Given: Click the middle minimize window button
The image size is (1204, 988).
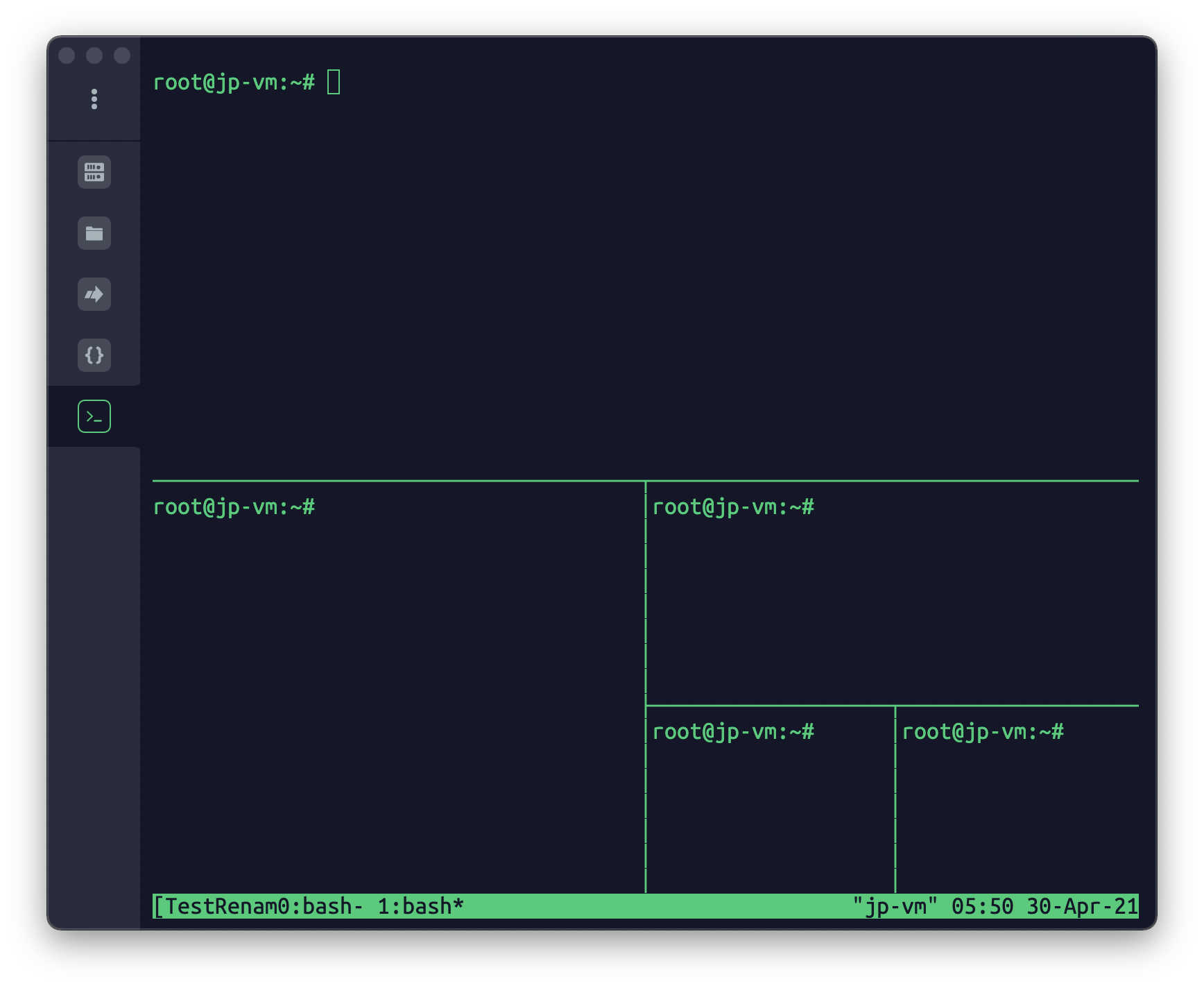Looking at the screenshot, I should (x=94, y=56).
